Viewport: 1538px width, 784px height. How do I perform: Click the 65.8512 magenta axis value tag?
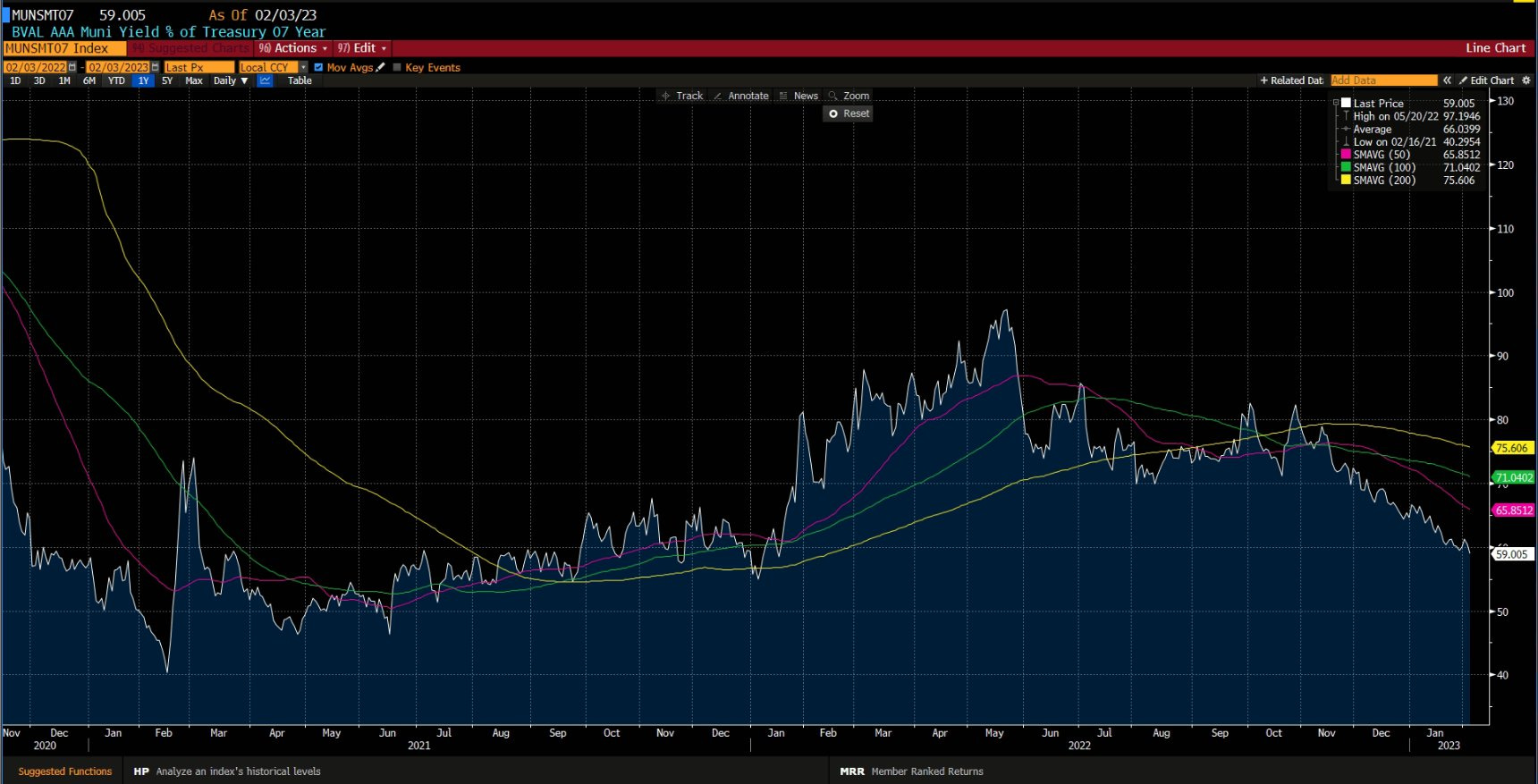tap(1514, 510)
